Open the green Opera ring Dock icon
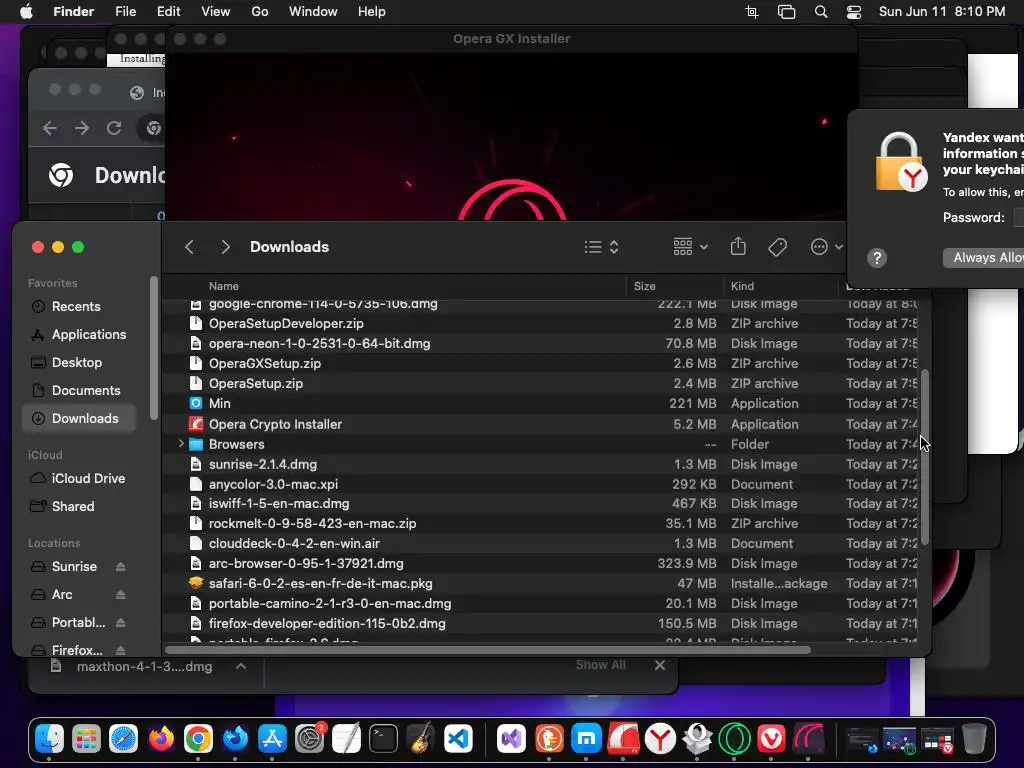 point(735,739)
